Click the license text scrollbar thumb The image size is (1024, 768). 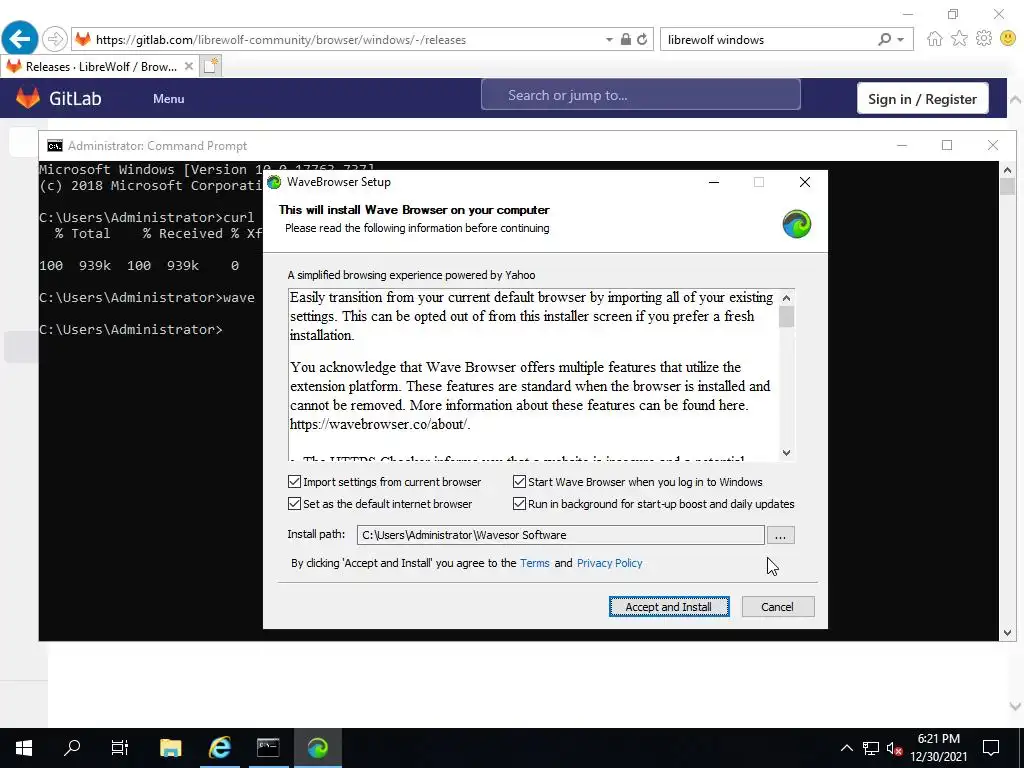(x=786, y=317)
